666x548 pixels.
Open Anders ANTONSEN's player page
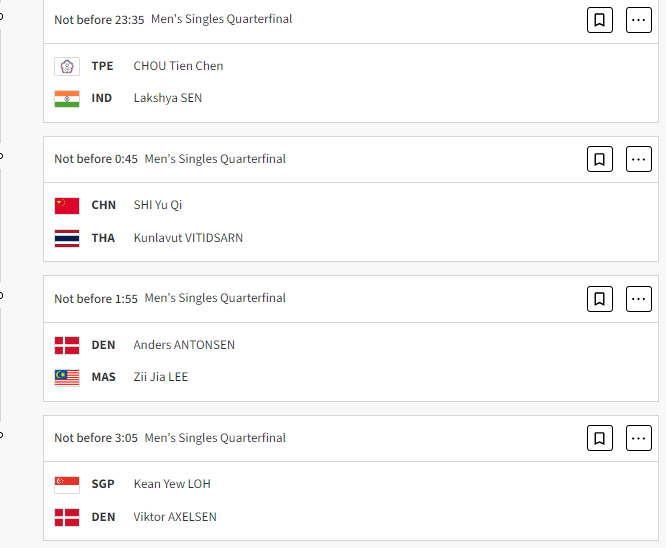184,345
